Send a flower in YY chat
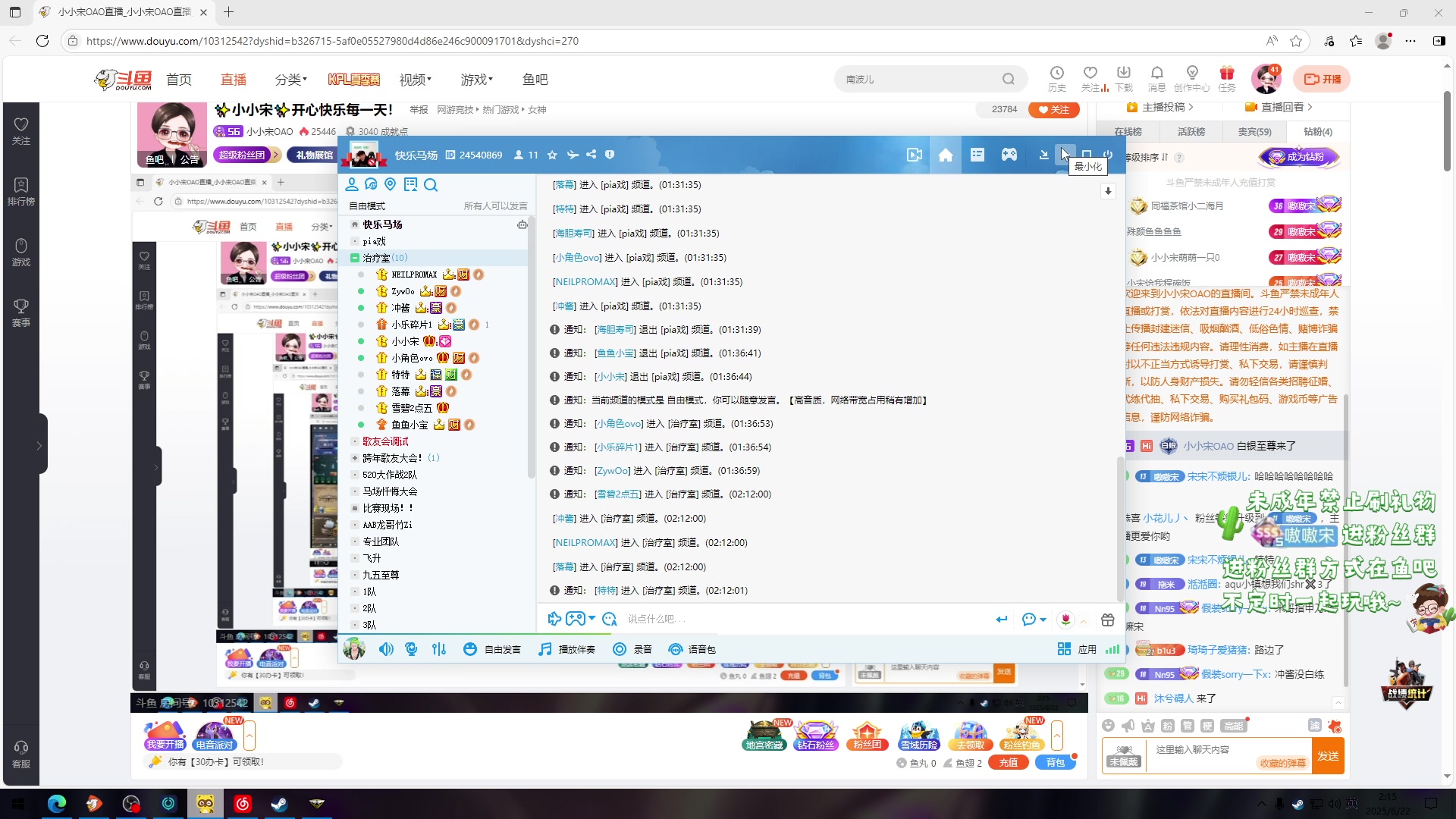 [1065, 620]
